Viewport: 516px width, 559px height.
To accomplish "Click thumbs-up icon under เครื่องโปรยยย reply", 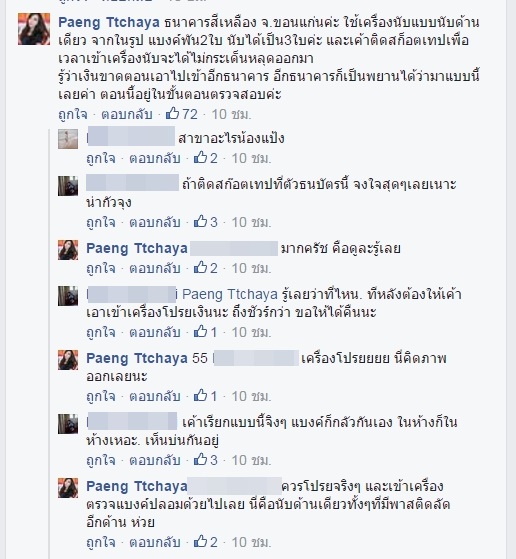I will coord(200,395).
